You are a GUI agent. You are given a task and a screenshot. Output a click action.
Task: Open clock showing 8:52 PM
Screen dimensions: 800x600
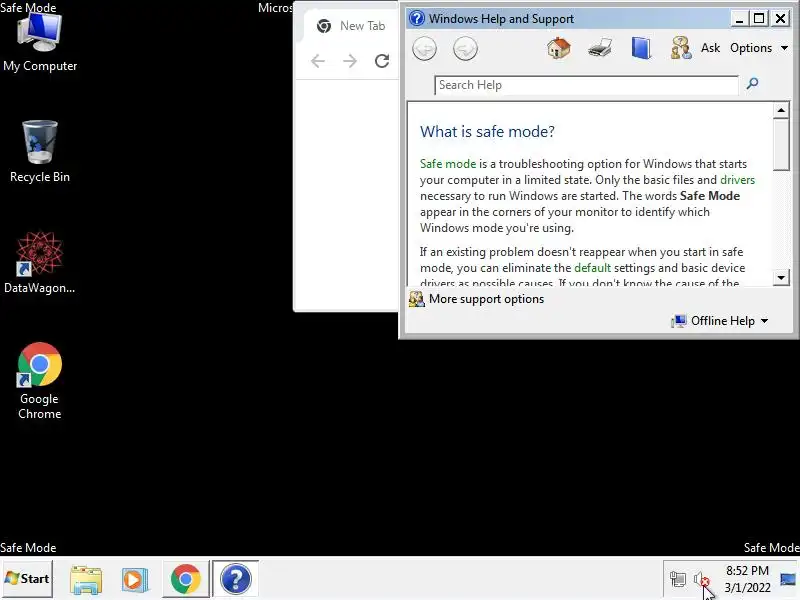tap(747, 579)
